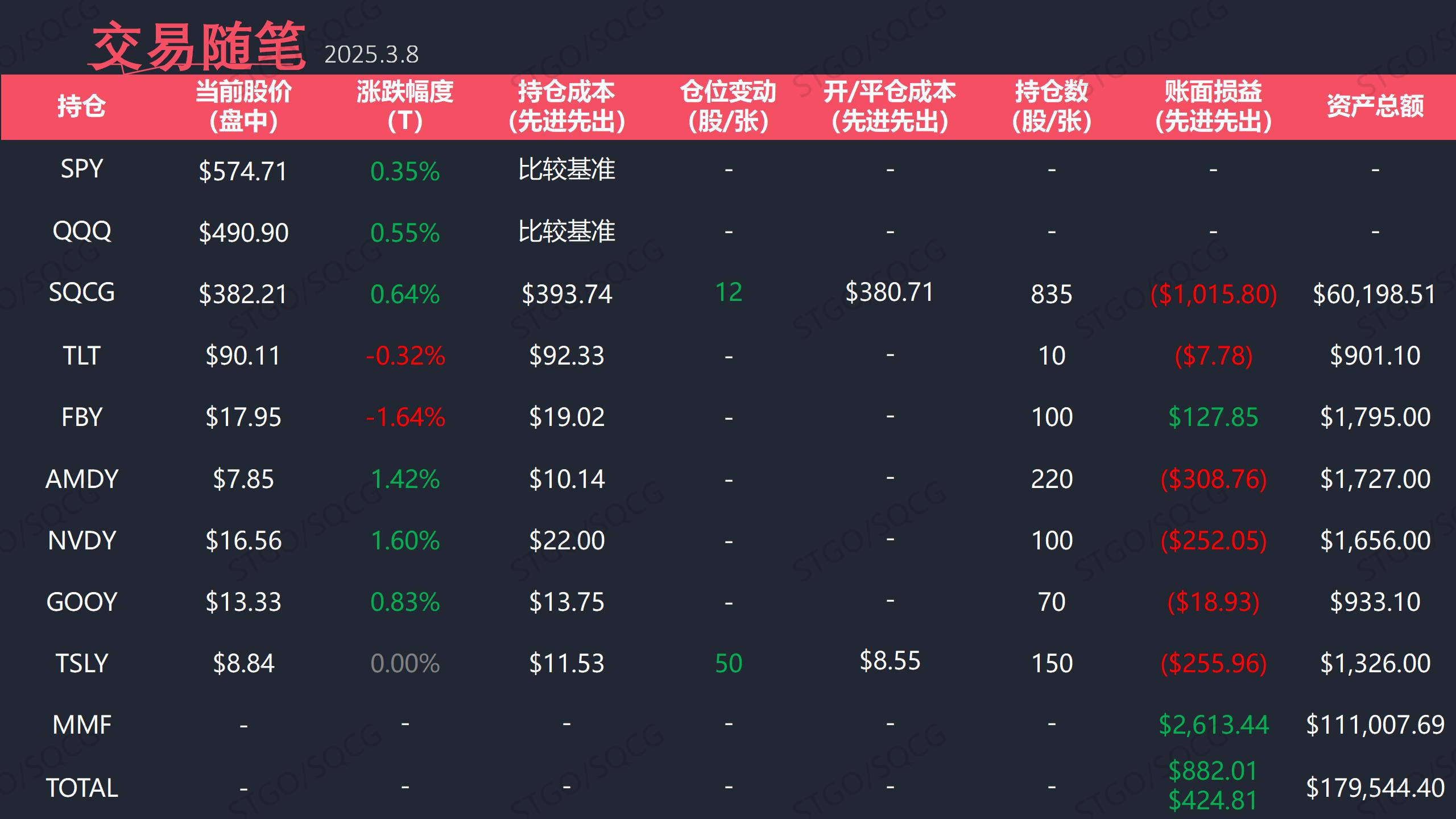Click the FBY gain value $127.85
Image resolution: width=1456 pixels, height=819 pixels.
[1213, 417]
